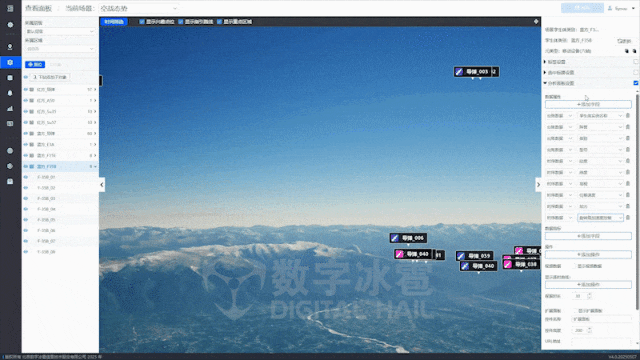This screenshot has height=360, width=640.
Task: Toggle the 显示重点区域 checkbox in the map toolbar
Action: pos(220,22)
